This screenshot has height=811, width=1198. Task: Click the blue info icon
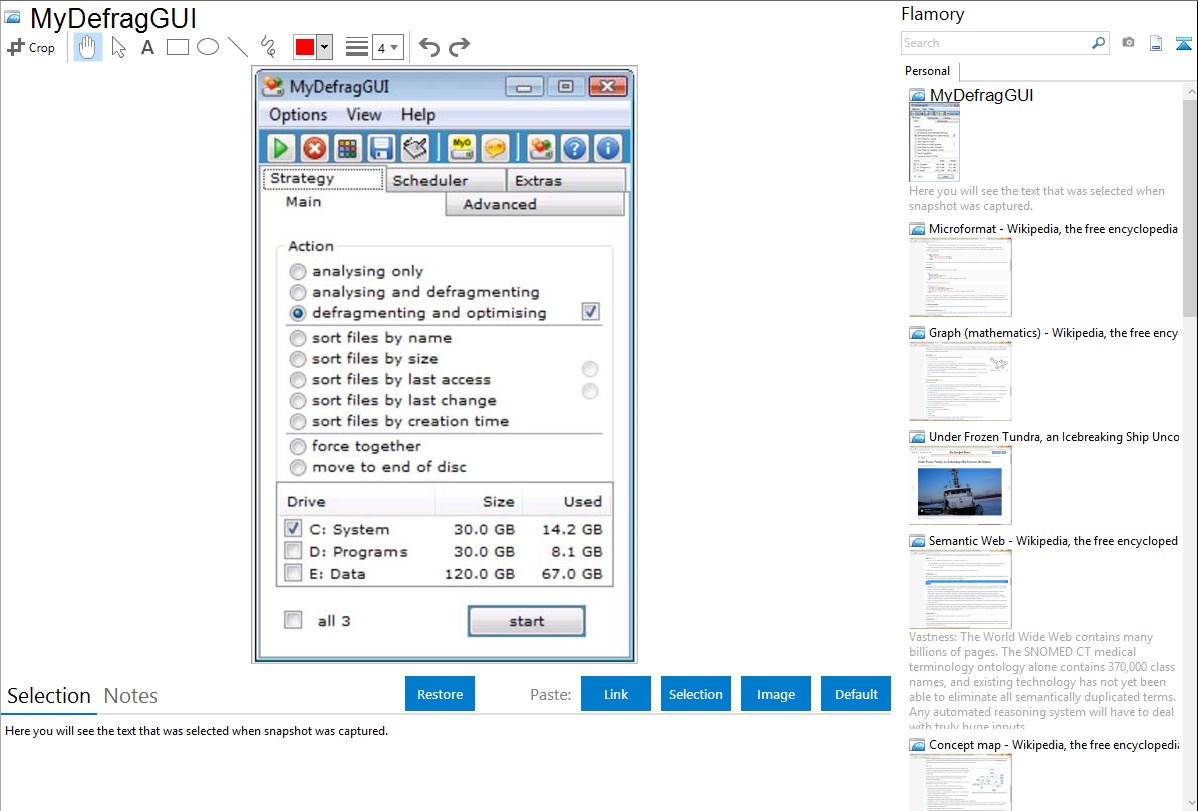click(608, 148)
